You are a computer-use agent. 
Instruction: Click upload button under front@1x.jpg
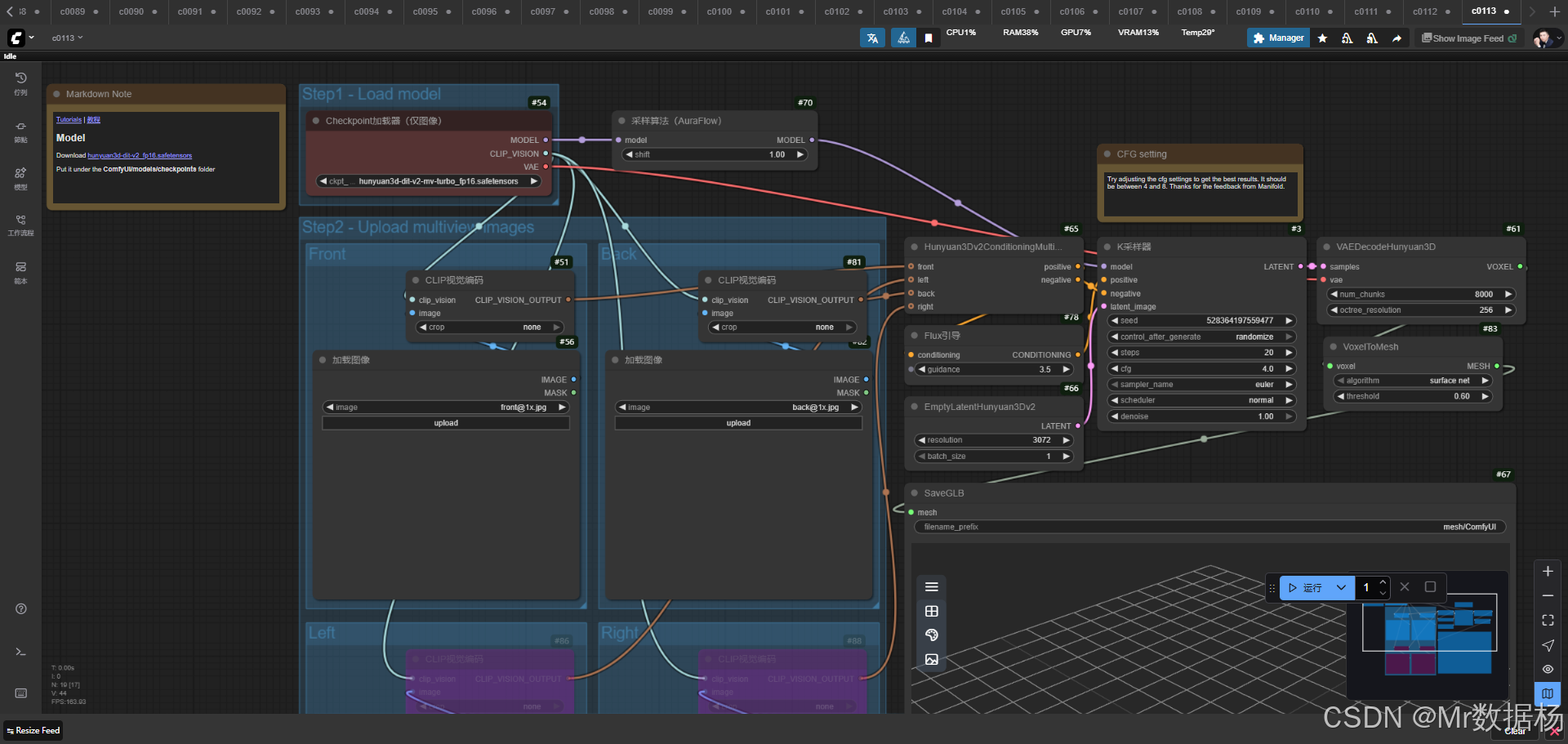click(x=446, y=423)
